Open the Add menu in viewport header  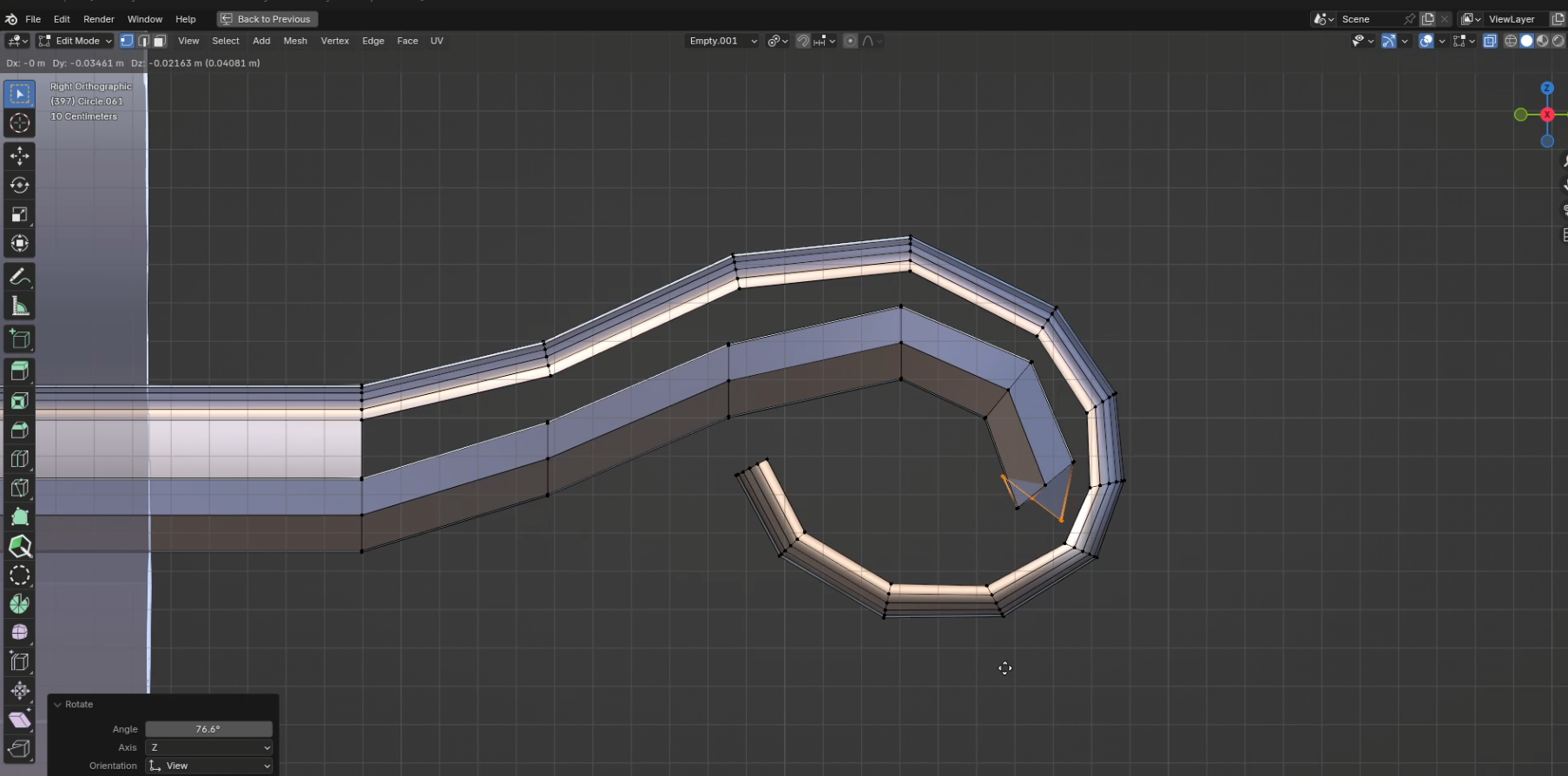[261, 41]
